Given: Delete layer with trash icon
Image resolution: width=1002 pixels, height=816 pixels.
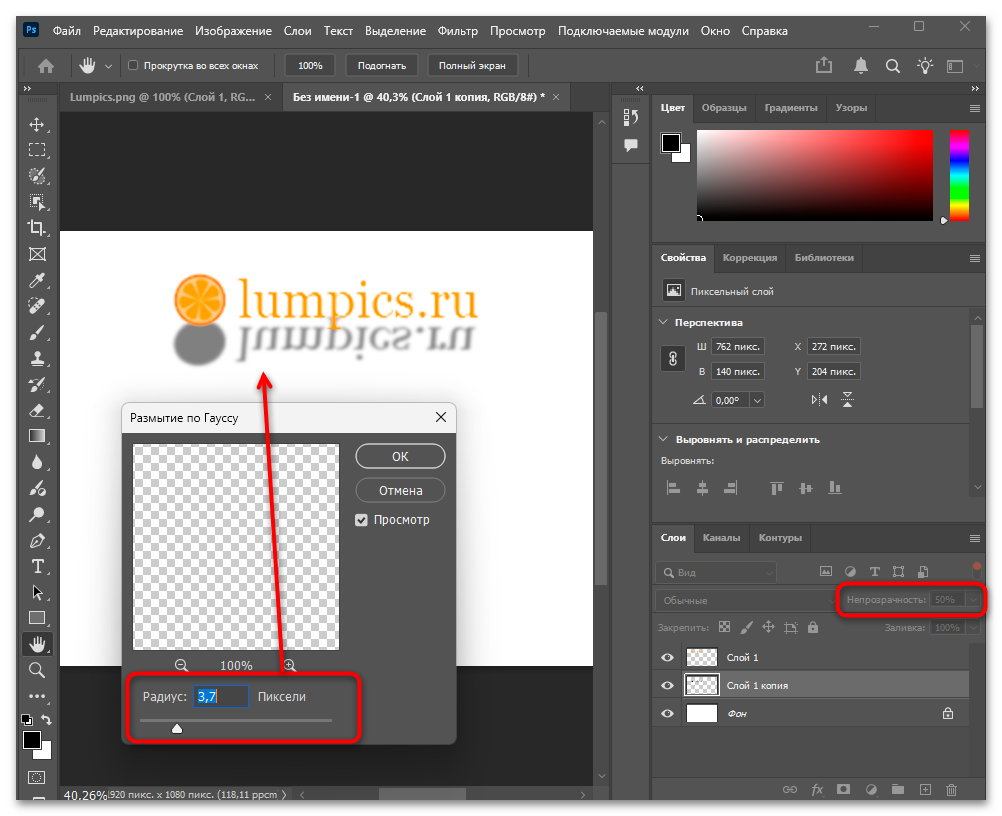Looking at the screenshot, I should coord(952,790).
